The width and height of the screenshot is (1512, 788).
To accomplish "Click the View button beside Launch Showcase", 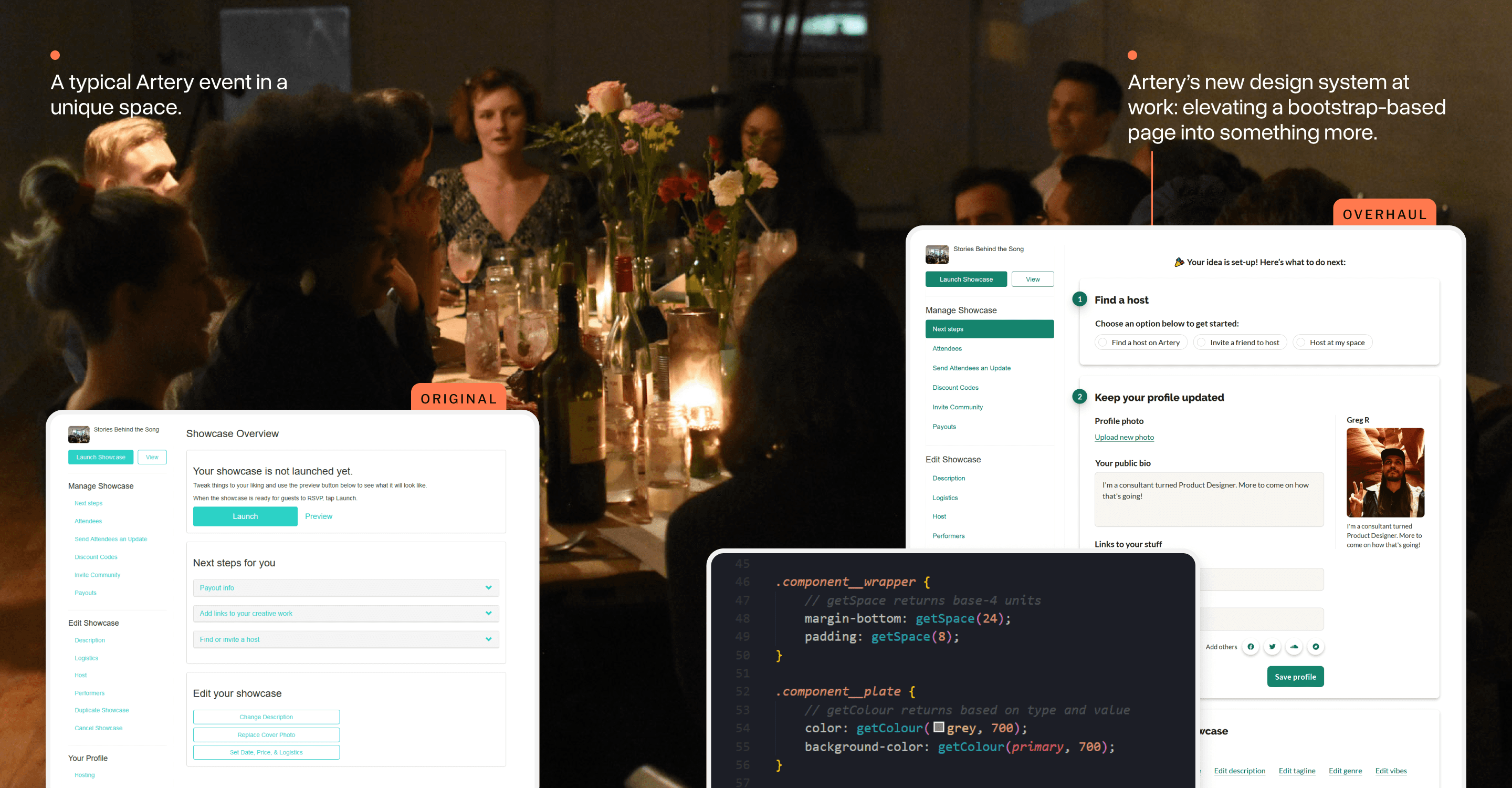I will coord(1033,279).
